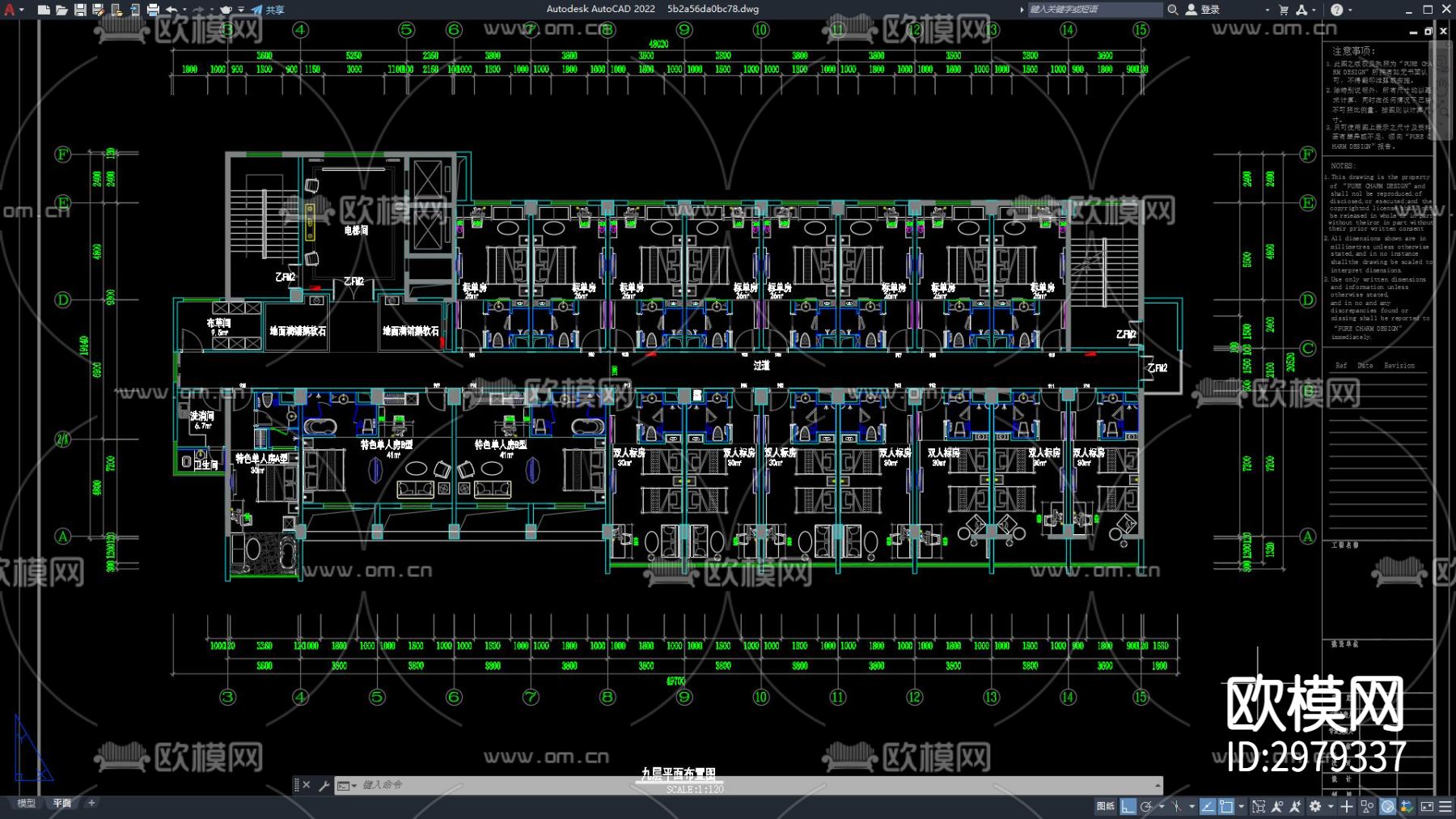The image size is (1456, 819).
Task: Click the Plot printer icon
Action: point(153,10)
